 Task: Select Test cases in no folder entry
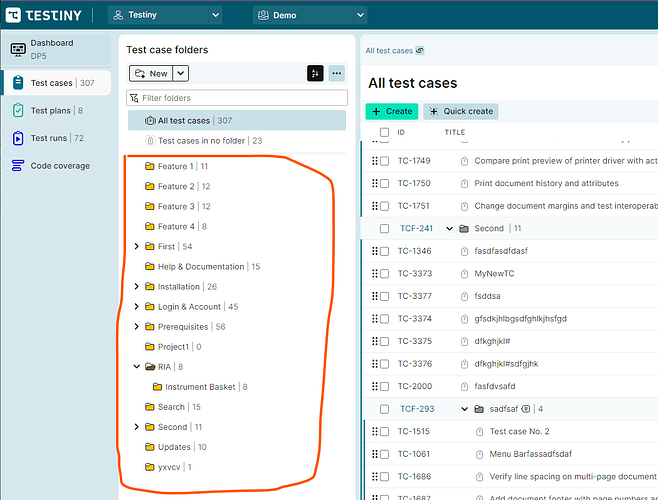(237, 141)
